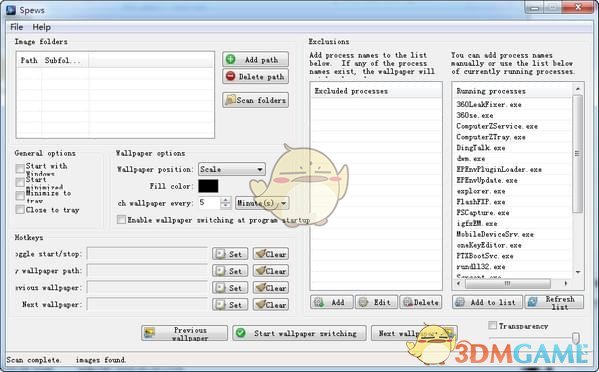The image size is (599, 372).
Task: Toggle the Transparency checkbox
Action: 493,325
